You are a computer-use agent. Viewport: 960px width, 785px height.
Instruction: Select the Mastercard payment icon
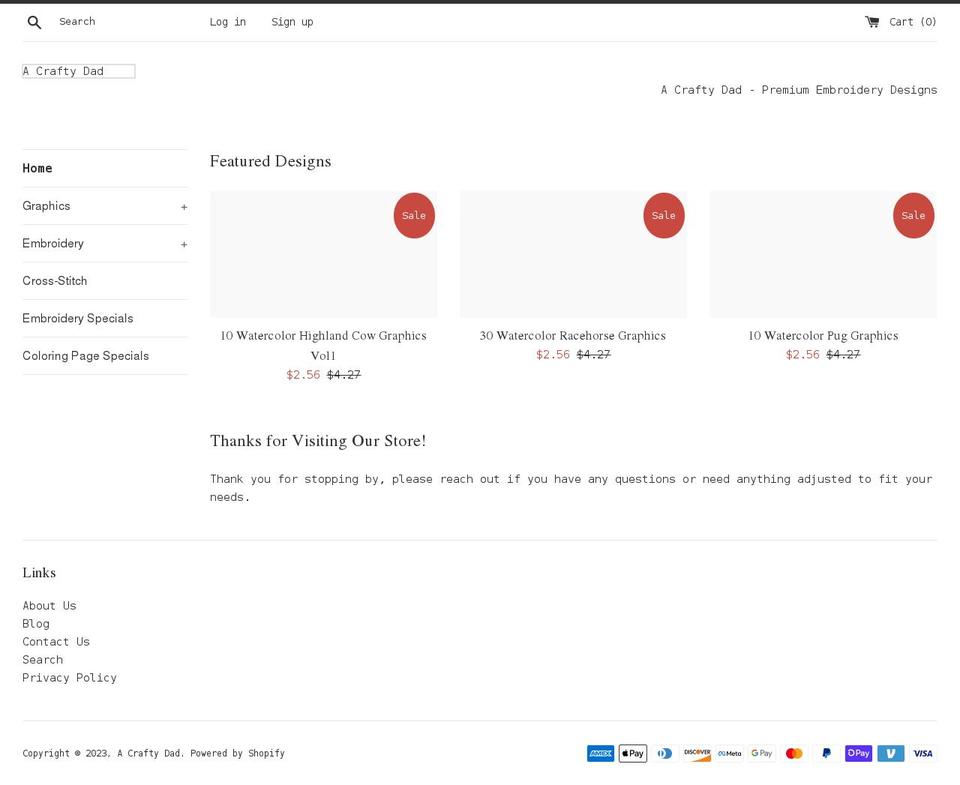(794, 753)
